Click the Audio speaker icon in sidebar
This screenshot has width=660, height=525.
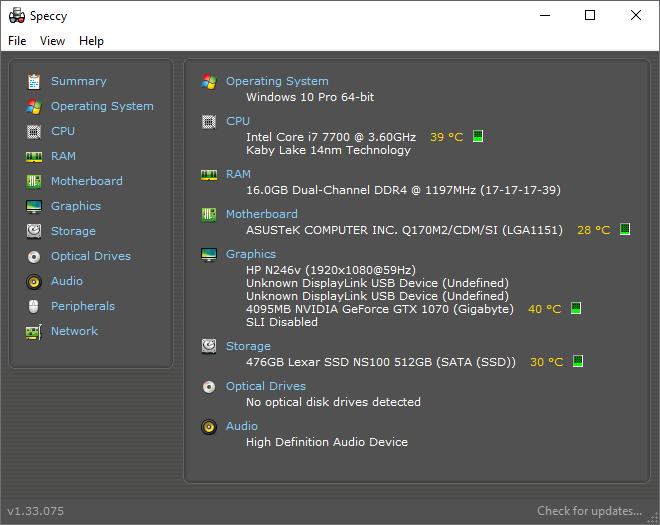[34, 282]
